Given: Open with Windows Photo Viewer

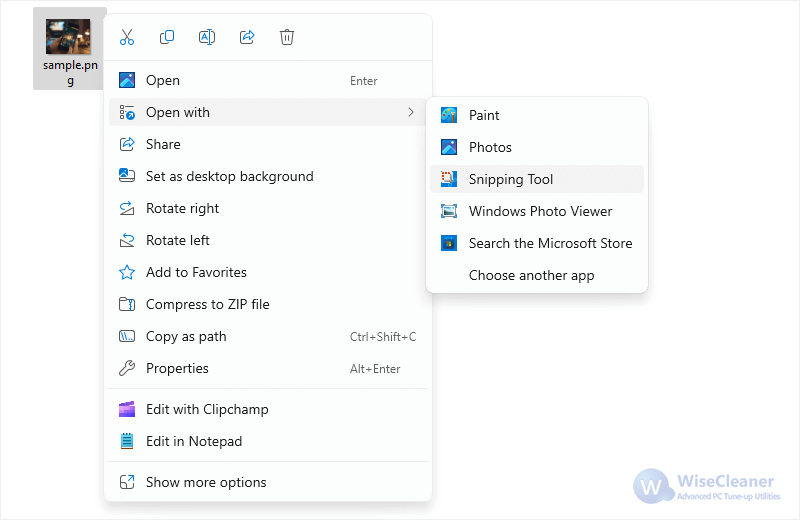Looking at the screenshot, I should [x=537, y=211].
